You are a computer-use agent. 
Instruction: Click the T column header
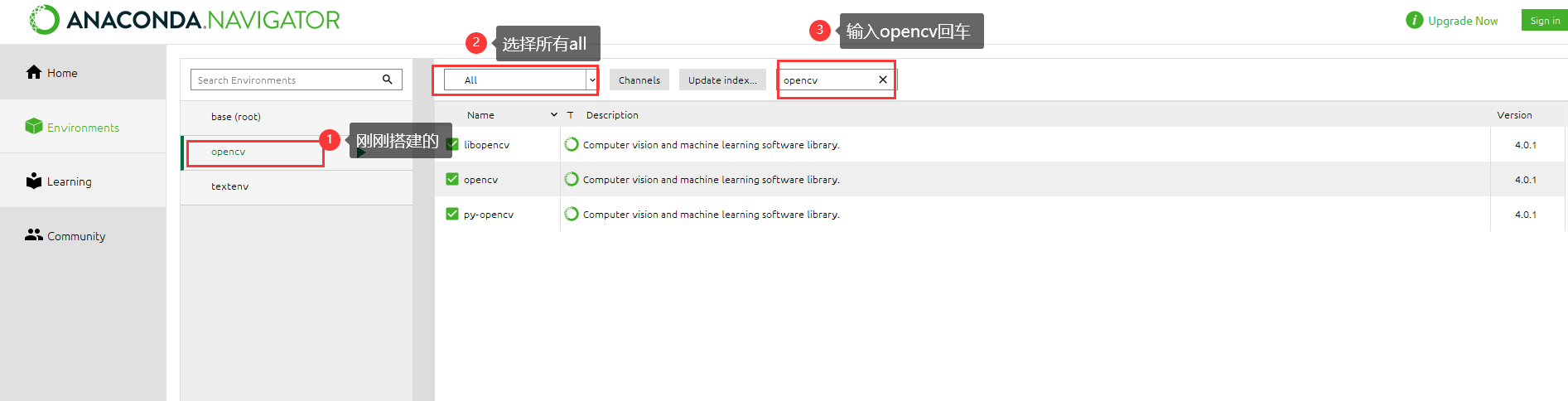[x=570, y=115]
